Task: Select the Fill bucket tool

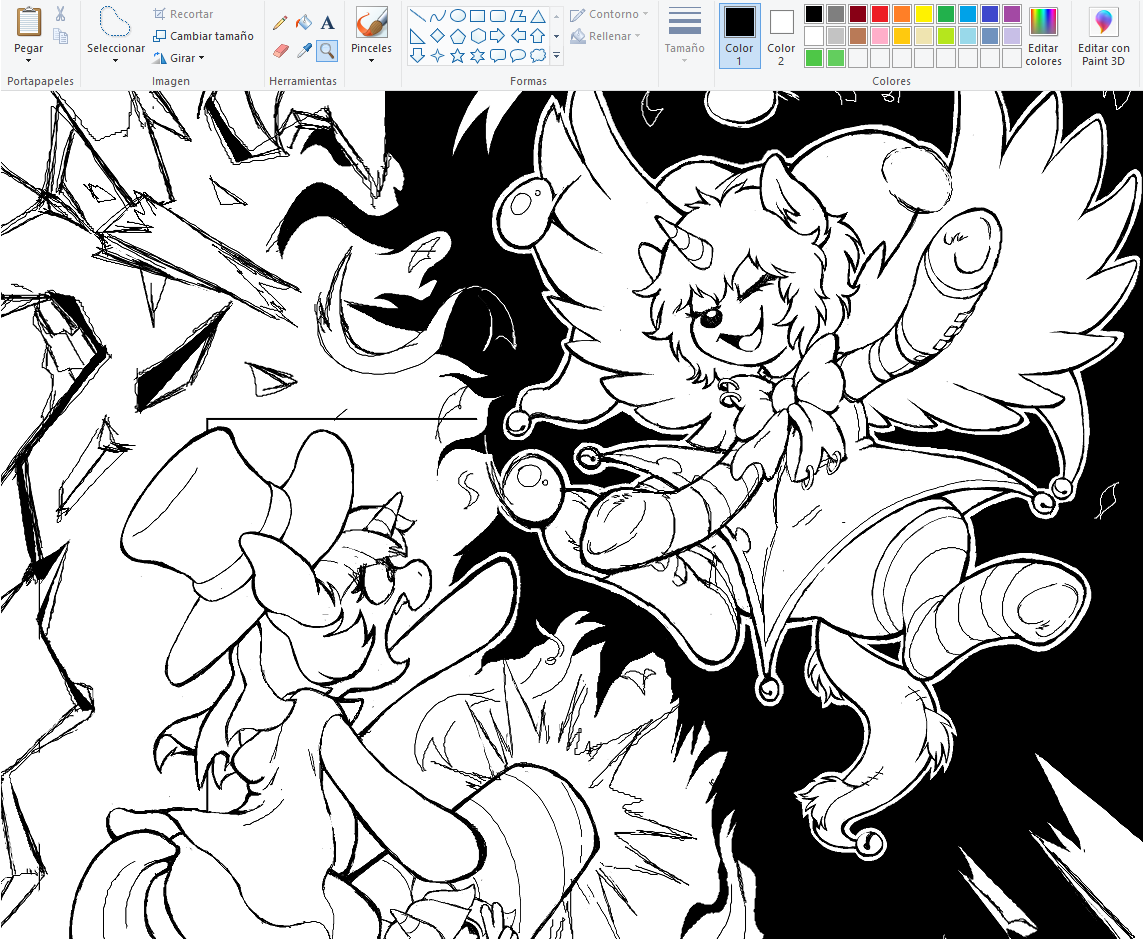Action: click(304, 23)
